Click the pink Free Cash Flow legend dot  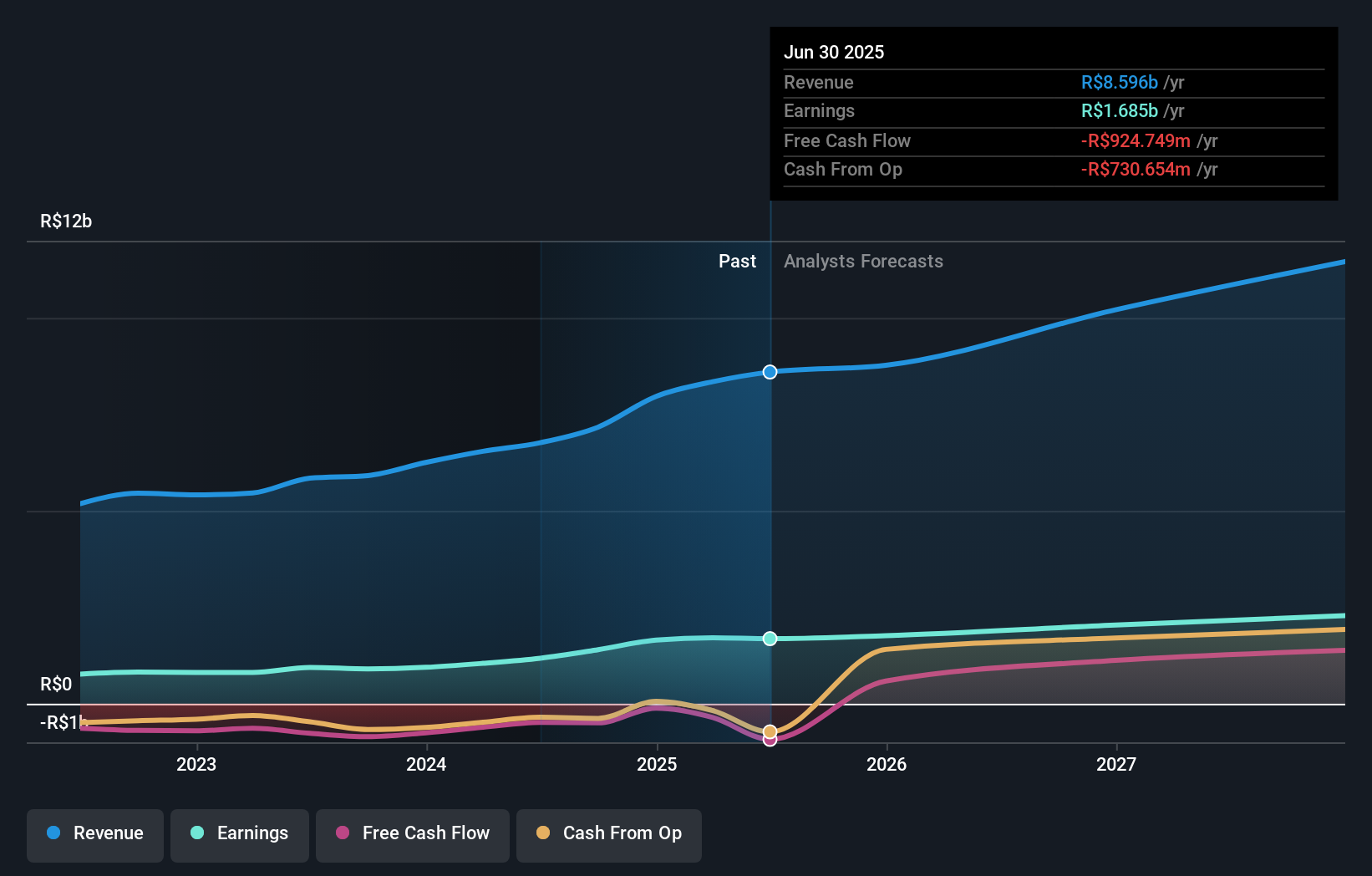point(341,833)
